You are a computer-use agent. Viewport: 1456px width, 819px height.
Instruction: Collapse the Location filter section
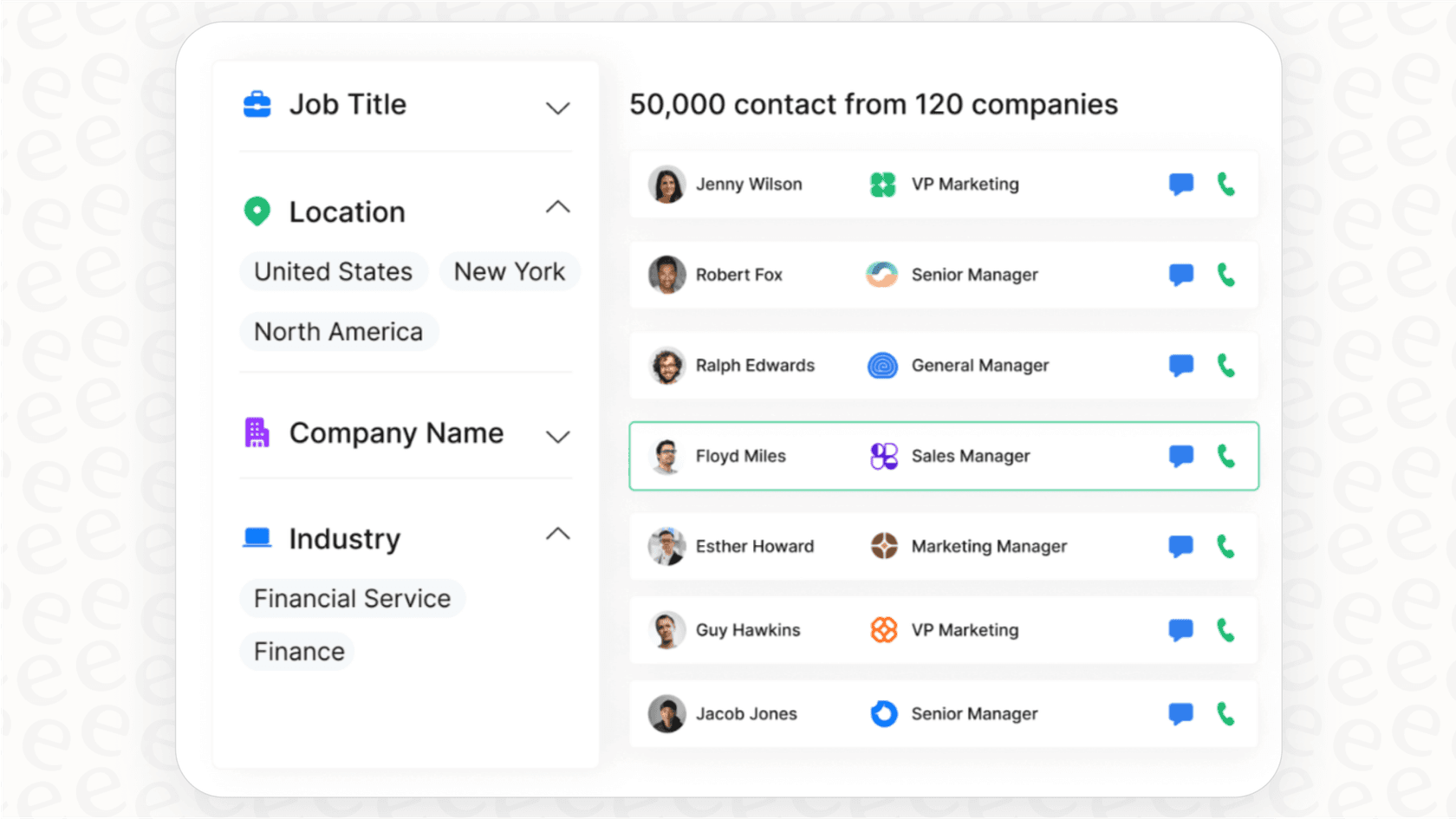point(559,208)
